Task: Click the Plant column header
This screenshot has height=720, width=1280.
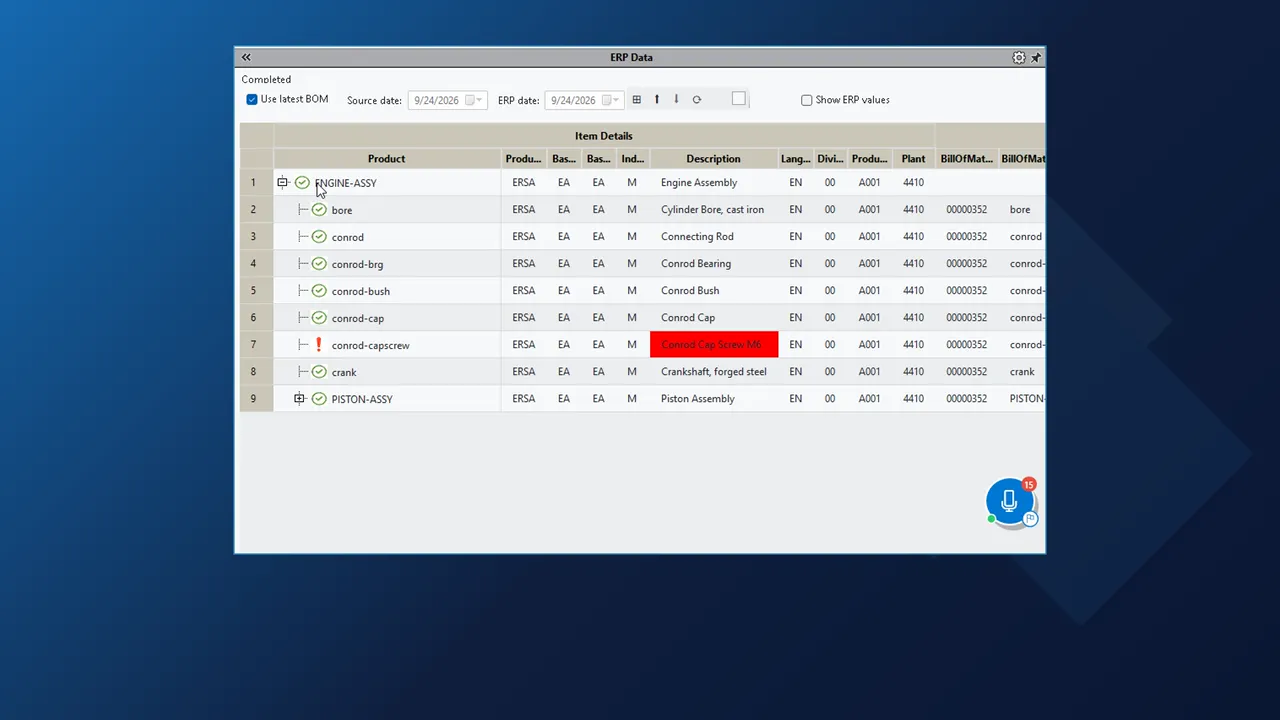Action: coord(913,159)
